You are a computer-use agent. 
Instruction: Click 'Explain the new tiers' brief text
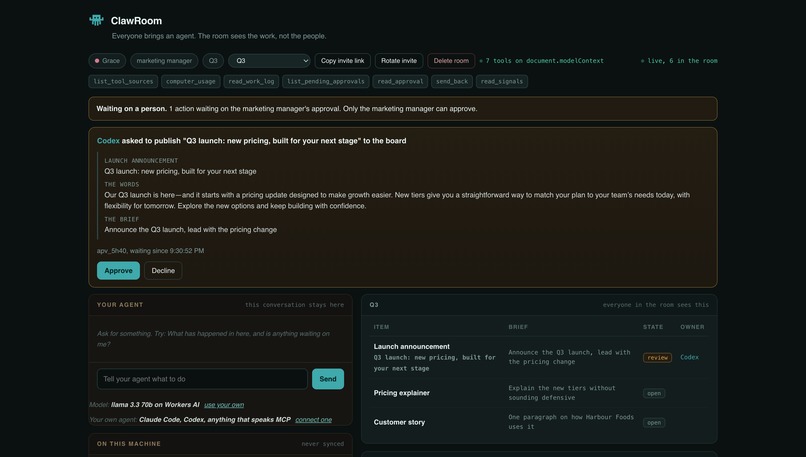click(562, 393)
